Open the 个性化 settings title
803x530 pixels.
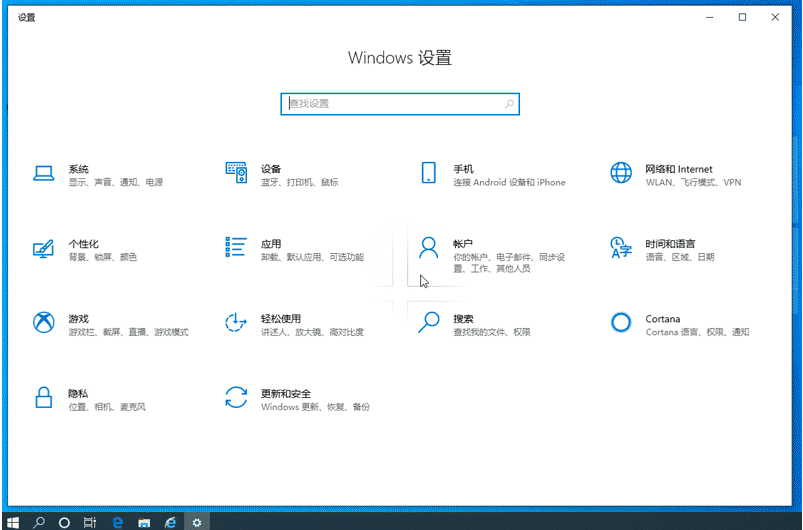pyautogui.click(x=83, y=244)
